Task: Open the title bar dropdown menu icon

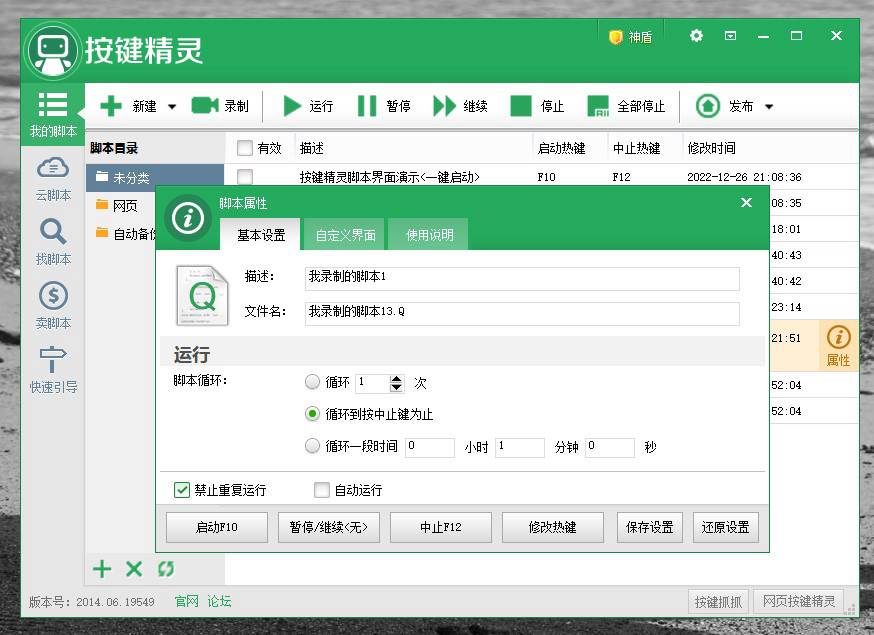Action: (730, 36)
